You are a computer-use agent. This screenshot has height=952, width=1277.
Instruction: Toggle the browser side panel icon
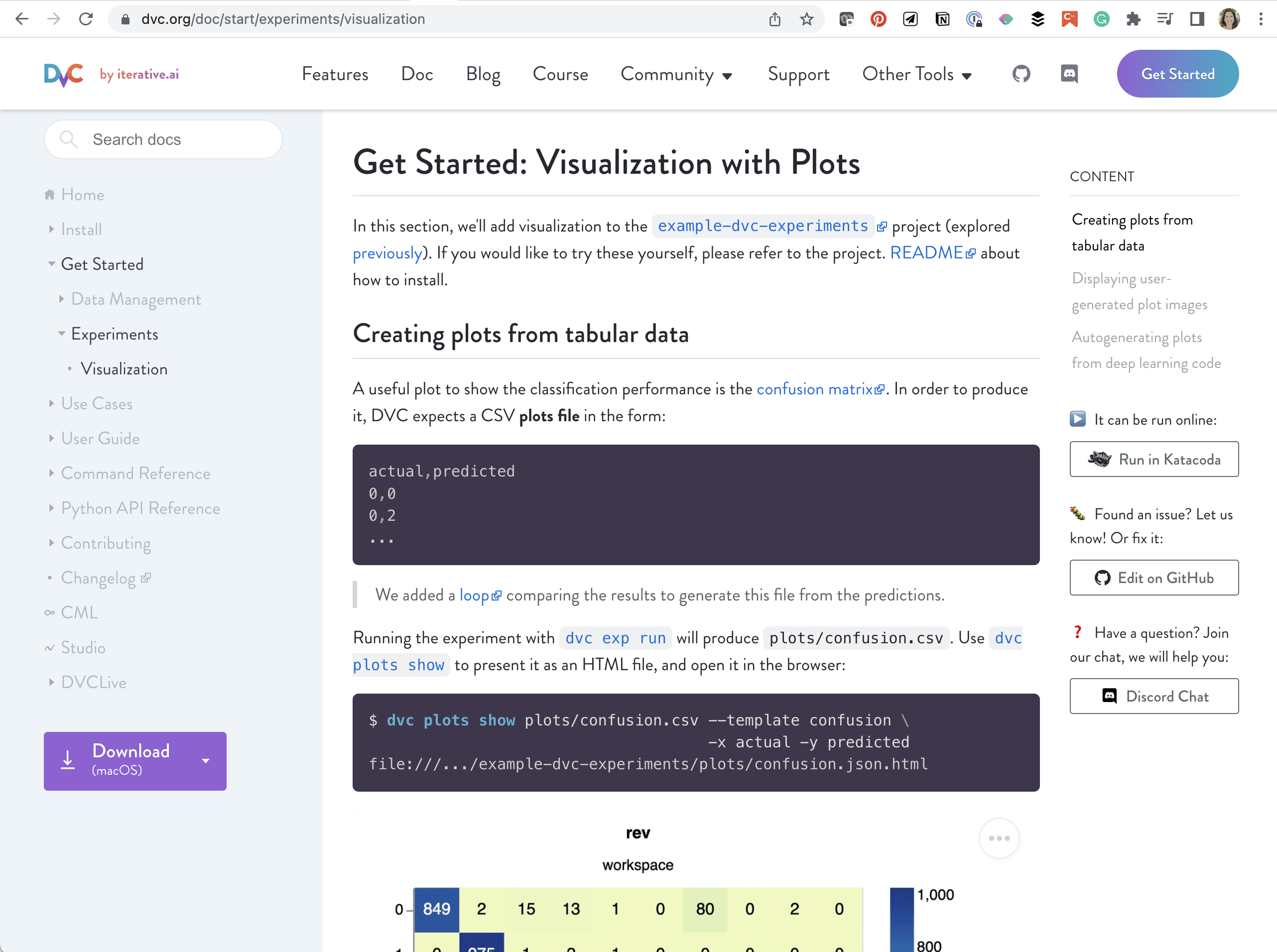coord(1197,19)
